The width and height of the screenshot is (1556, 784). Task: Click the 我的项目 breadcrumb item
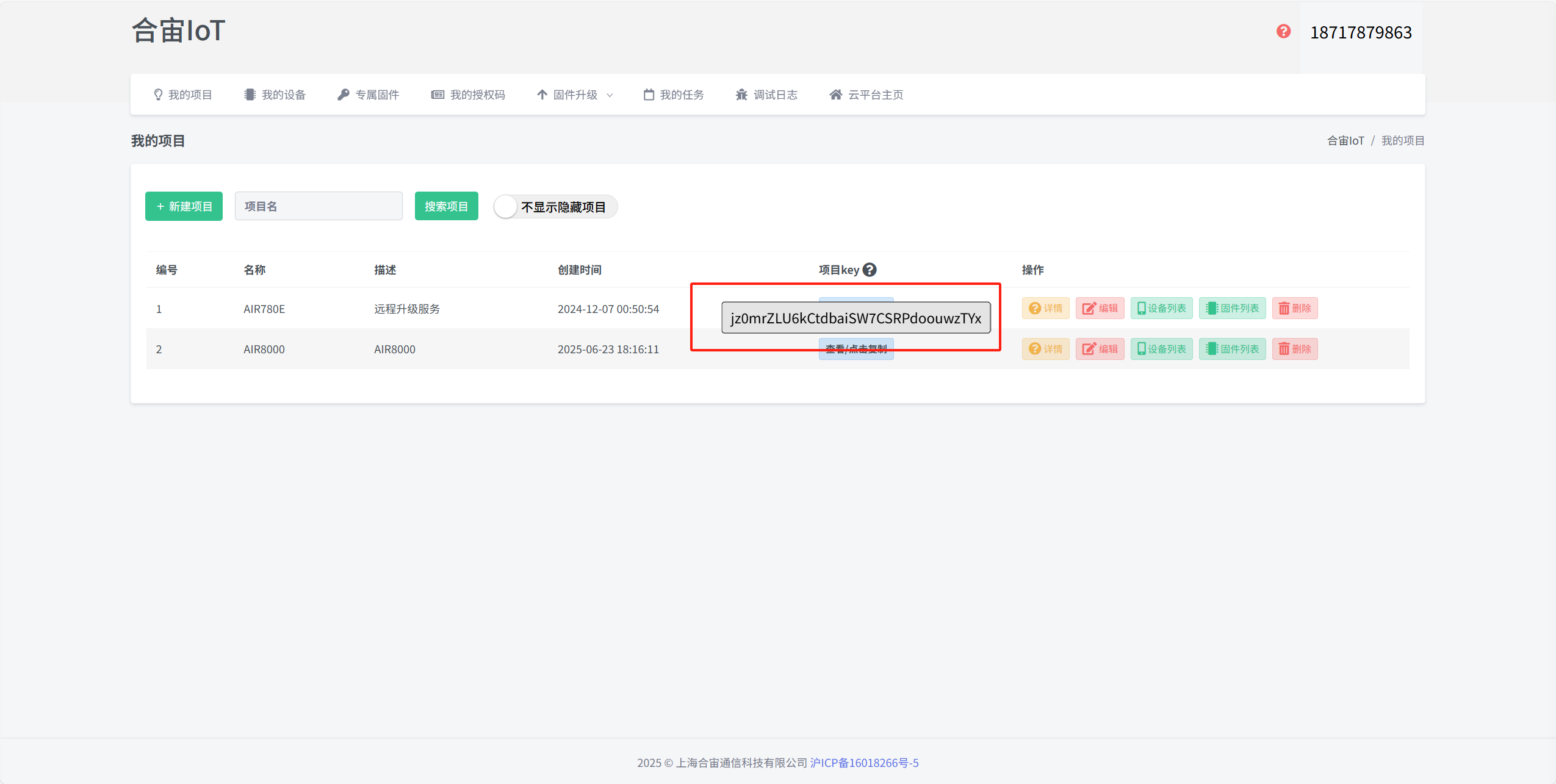click(1403, 141)
